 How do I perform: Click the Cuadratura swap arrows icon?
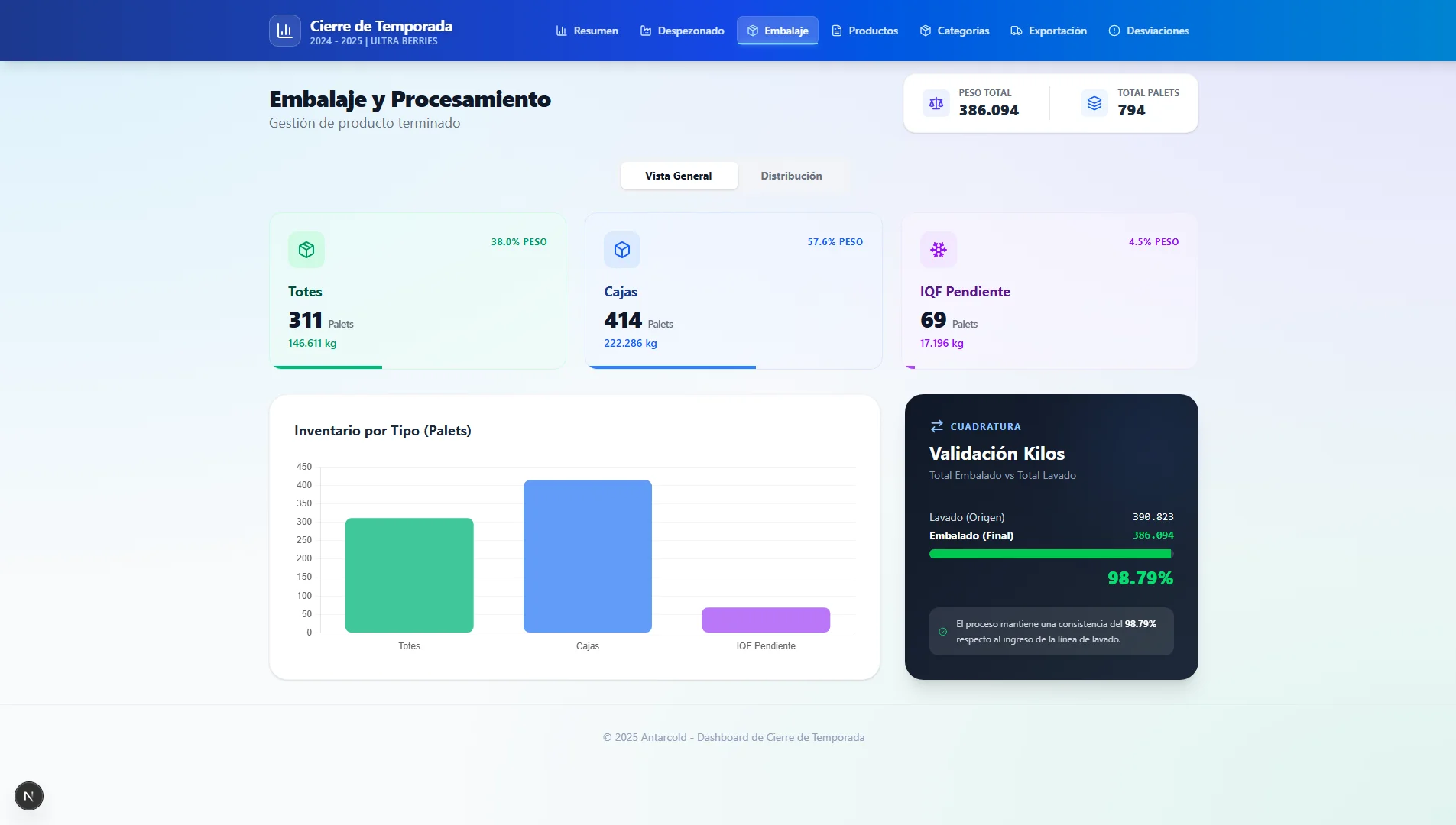(936, 426)
